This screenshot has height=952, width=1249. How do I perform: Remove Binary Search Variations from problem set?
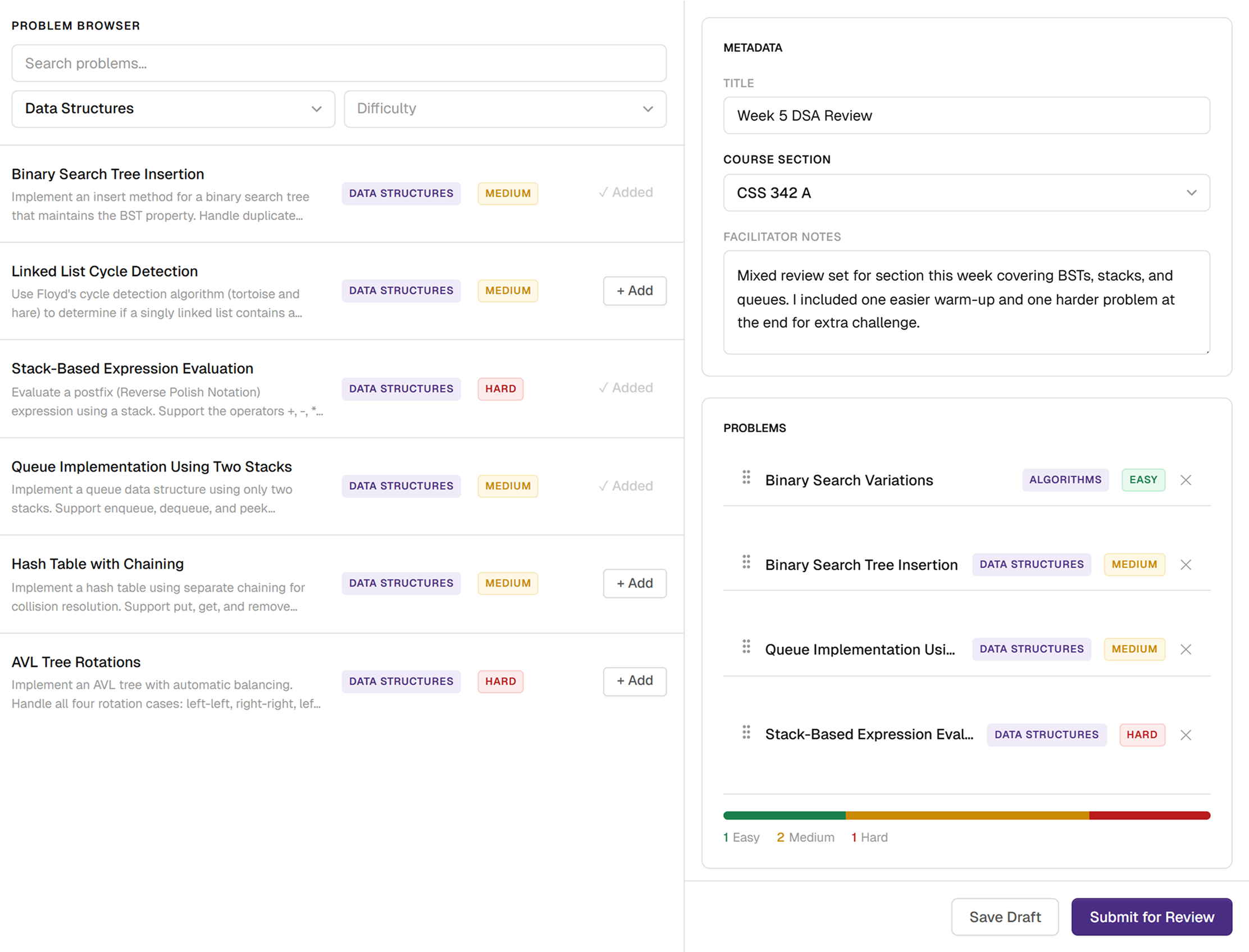click(x=1186, y=480)
